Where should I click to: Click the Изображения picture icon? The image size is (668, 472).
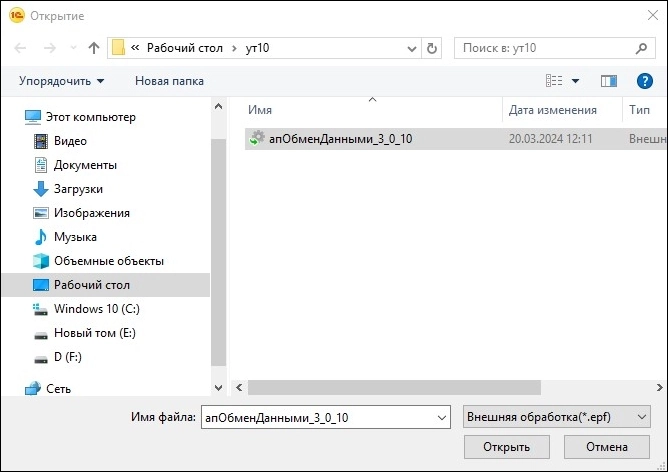(41, 213)
